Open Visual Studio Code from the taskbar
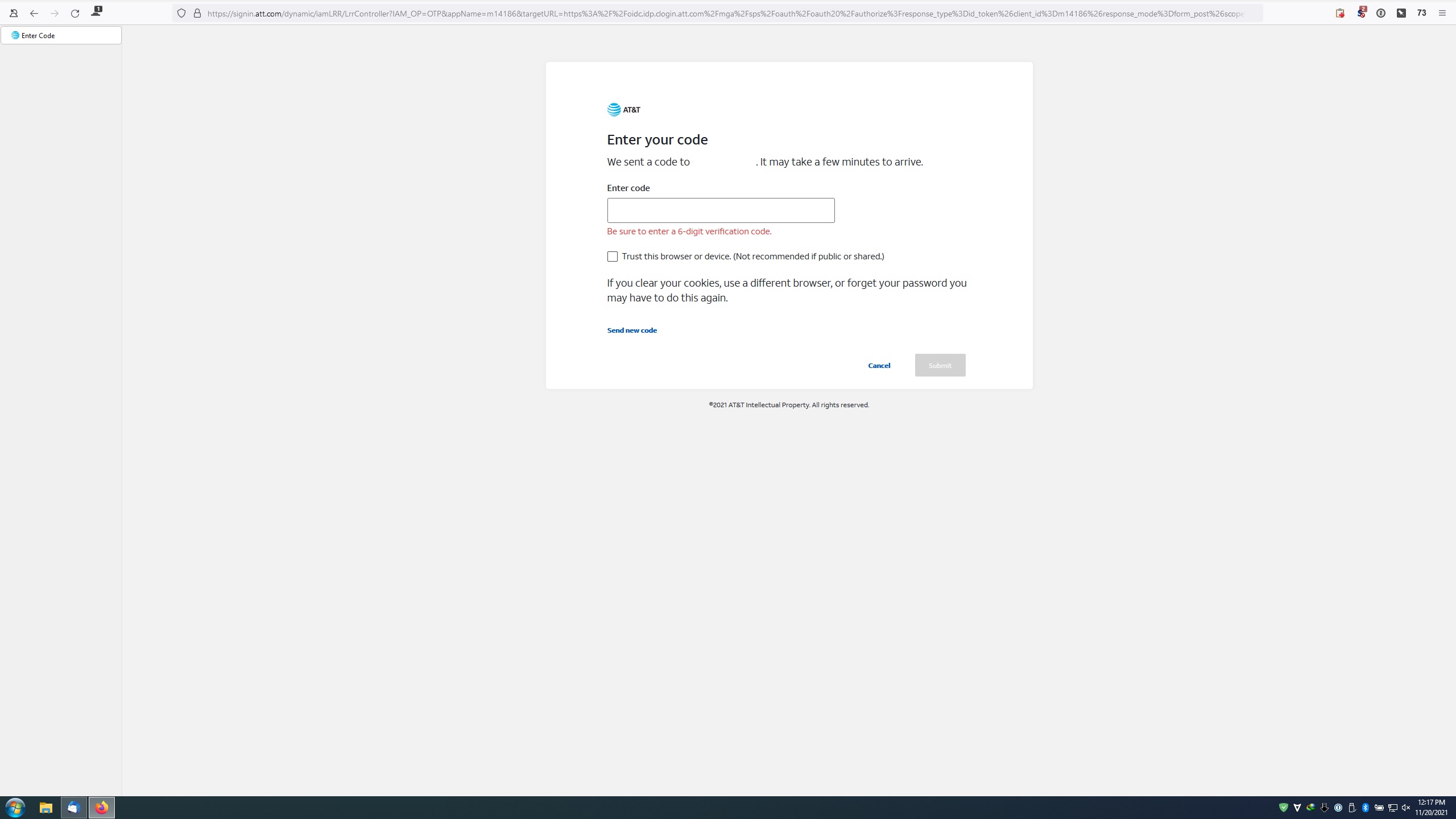1456x819 pixels. pyautogui.click(x=73, y=807)
